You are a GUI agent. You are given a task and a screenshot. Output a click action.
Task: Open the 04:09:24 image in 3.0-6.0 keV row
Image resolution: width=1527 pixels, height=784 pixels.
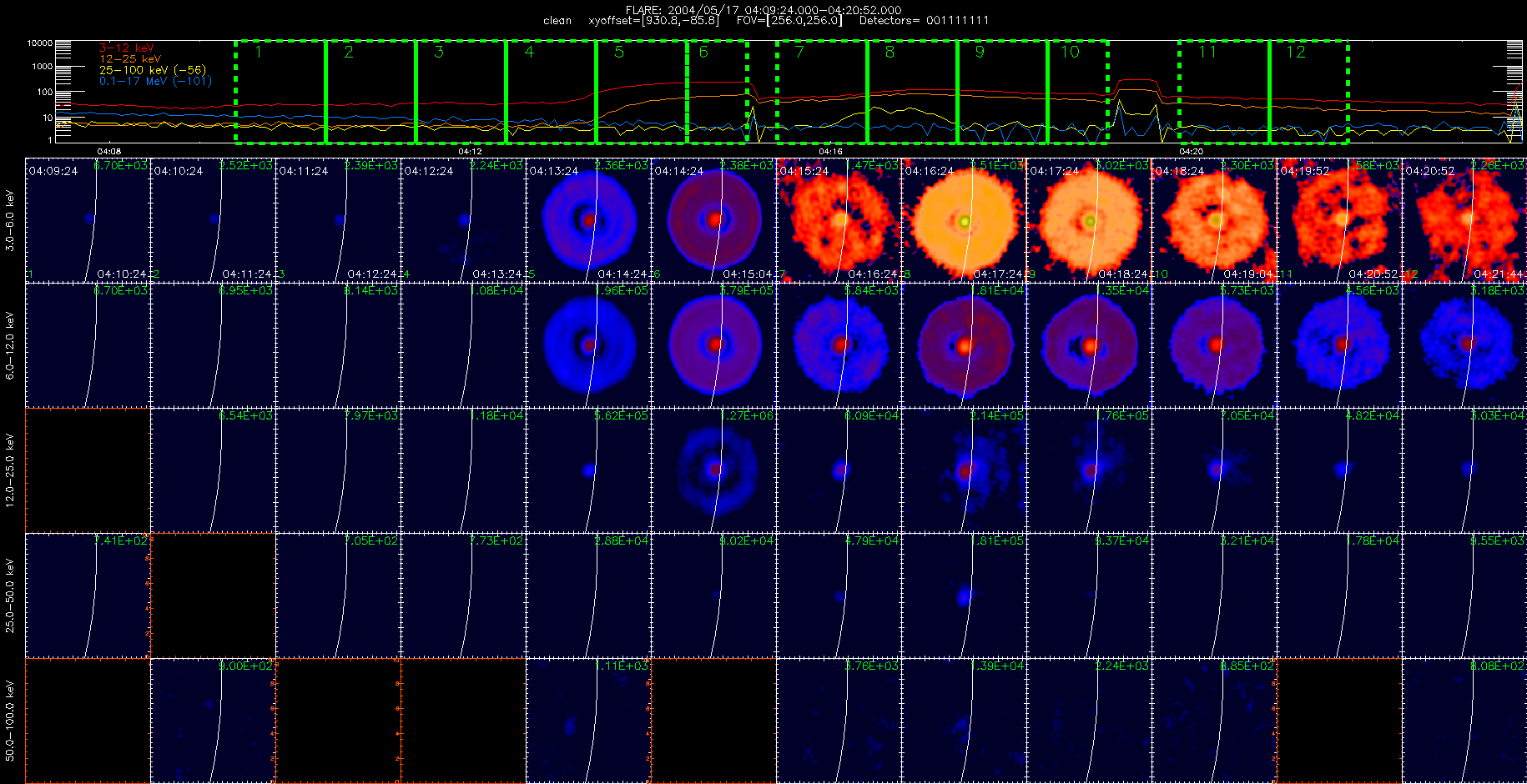(88, 220)
